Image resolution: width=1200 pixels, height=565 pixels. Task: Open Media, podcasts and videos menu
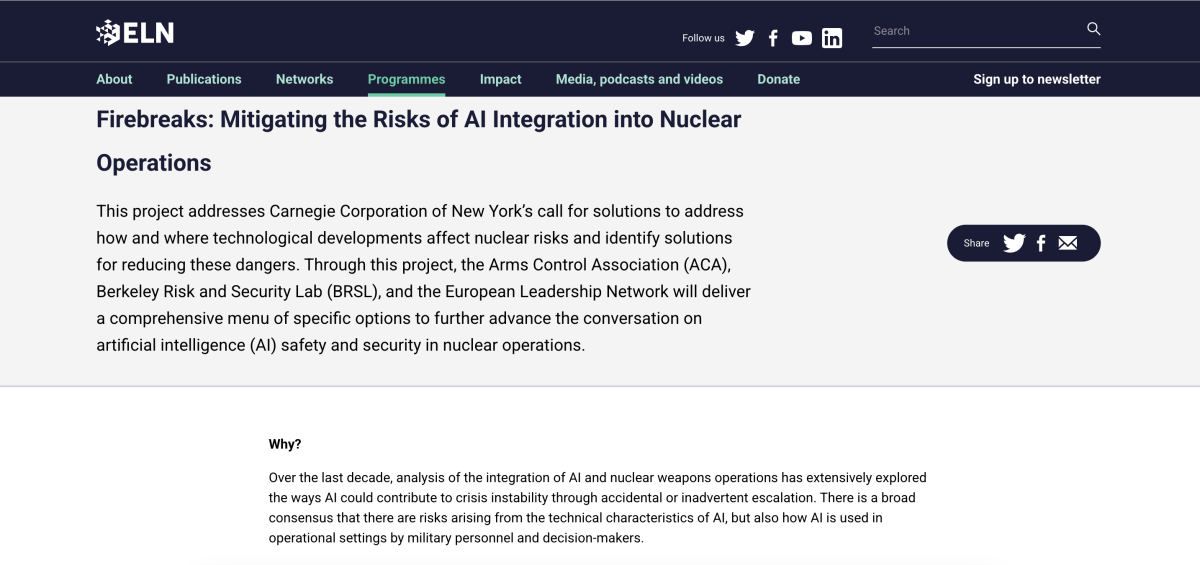click(x=639, y=79)
